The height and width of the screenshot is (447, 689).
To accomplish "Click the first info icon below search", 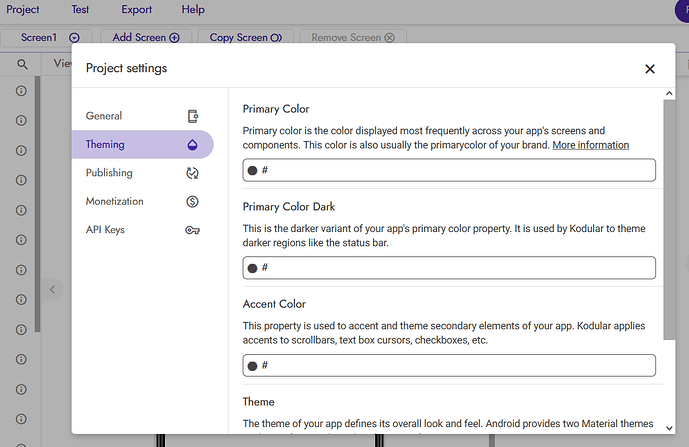I will 21,91.
